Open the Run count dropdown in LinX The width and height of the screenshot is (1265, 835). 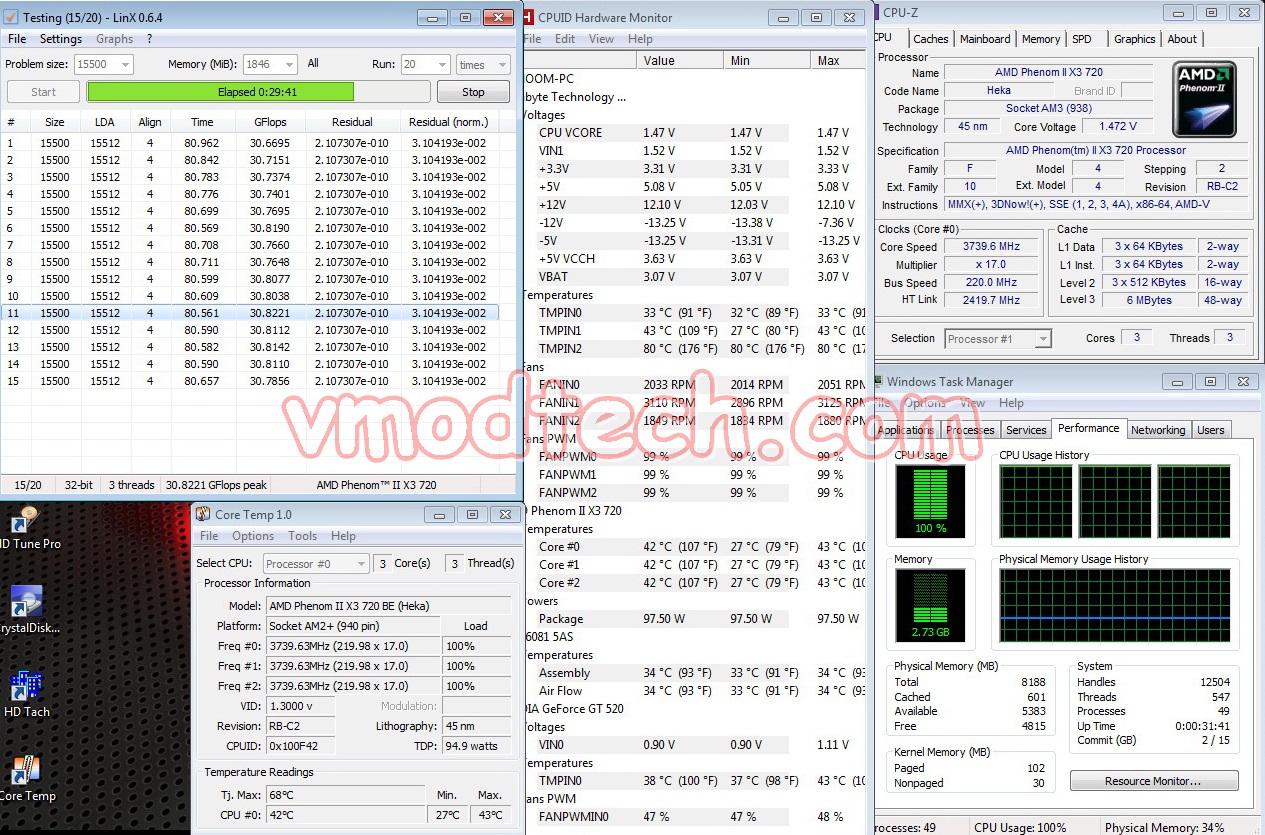pos(425,64)
